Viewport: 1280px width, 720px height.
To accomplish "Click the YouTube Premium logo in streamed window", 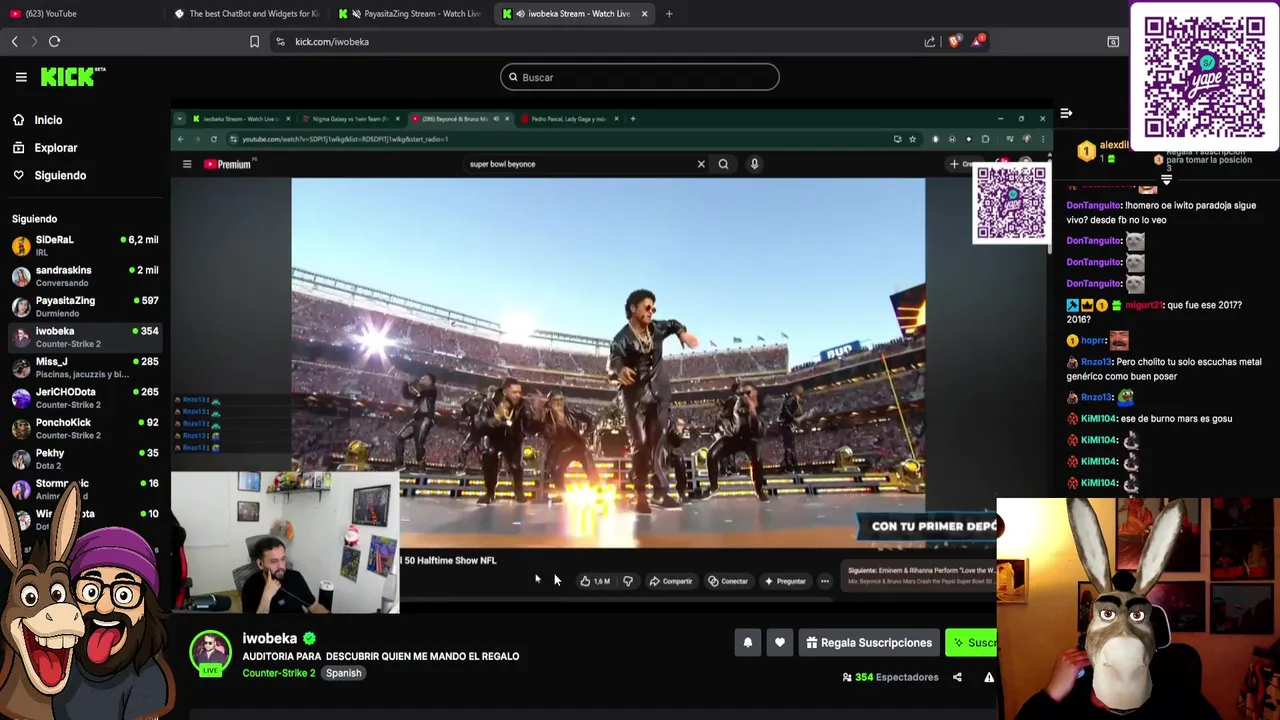I will (x=230, y=164).
